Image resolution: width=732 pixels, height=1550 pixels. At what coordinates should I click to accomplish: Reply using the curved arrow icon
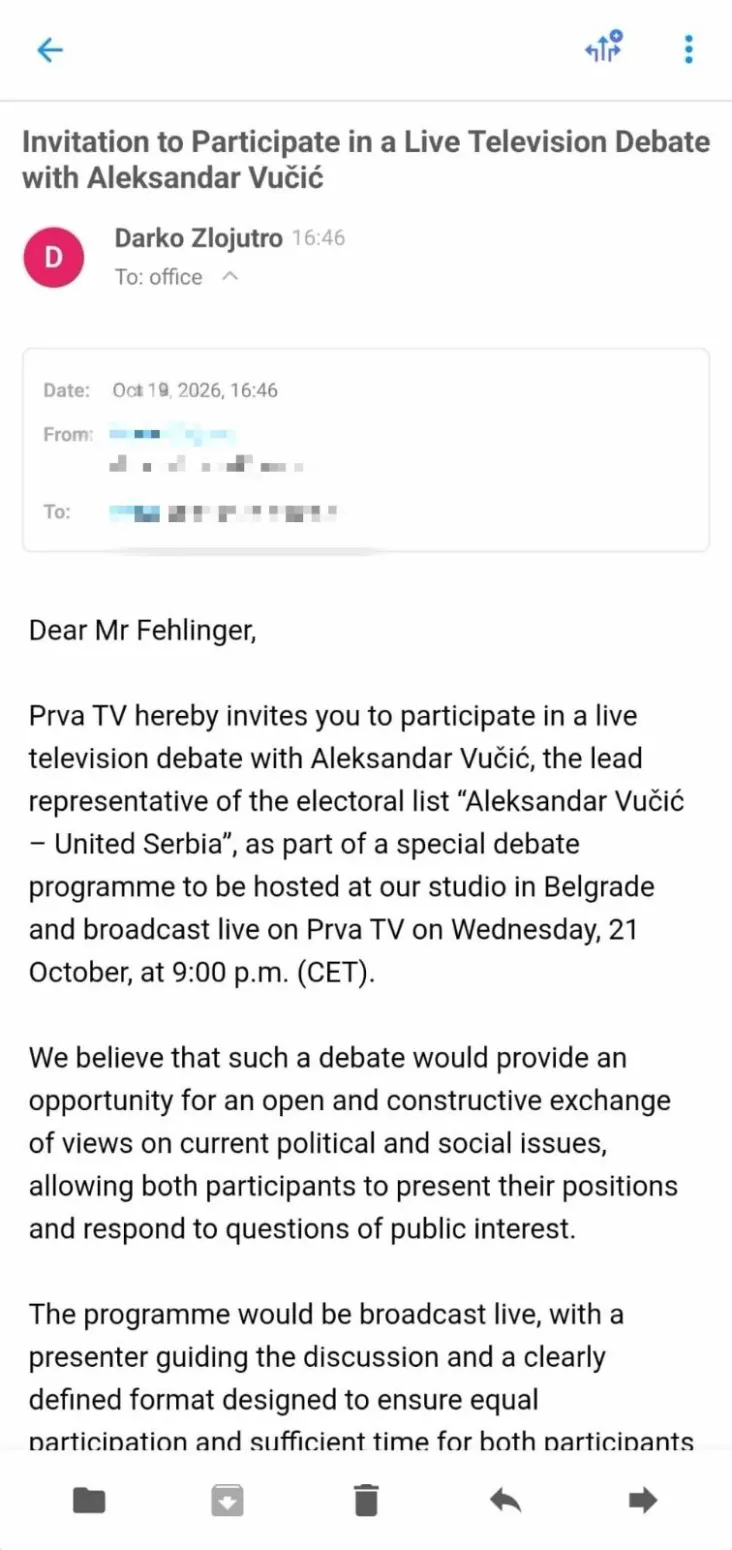point(505,1499)
